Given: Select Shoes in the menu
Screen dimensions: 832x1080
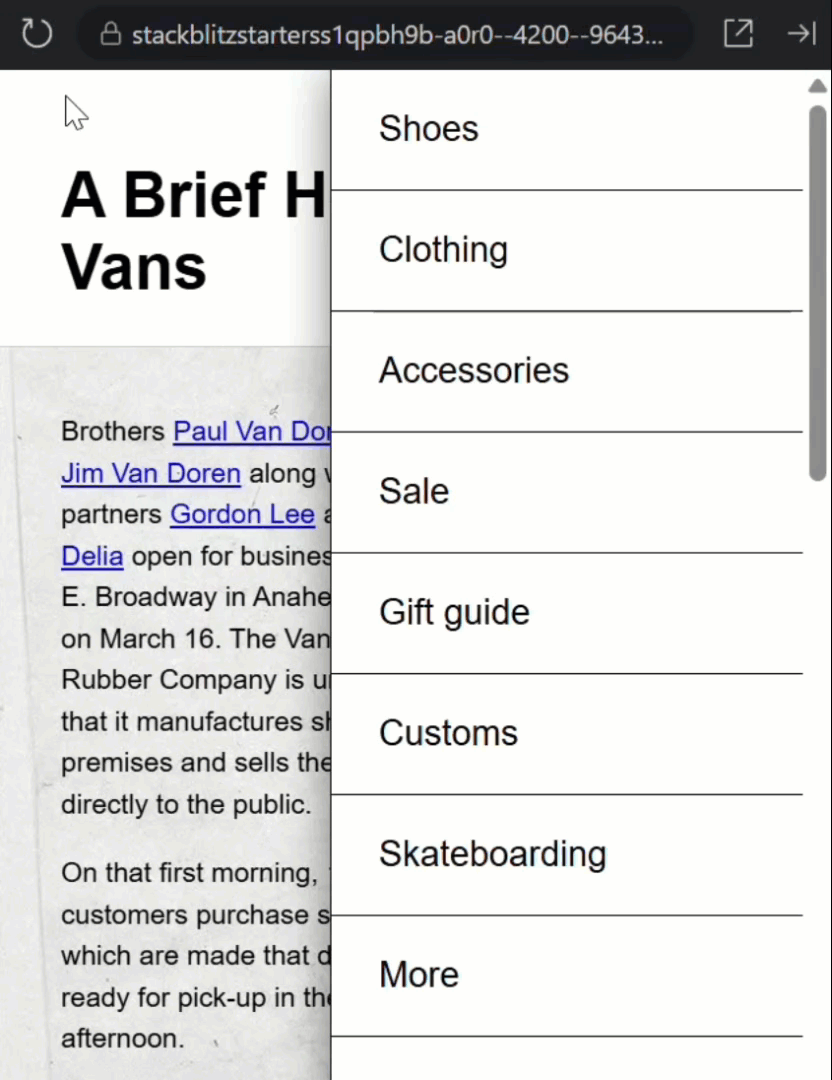Looking at the screenshot, I should pyautogui.click(x=567, y=129).
